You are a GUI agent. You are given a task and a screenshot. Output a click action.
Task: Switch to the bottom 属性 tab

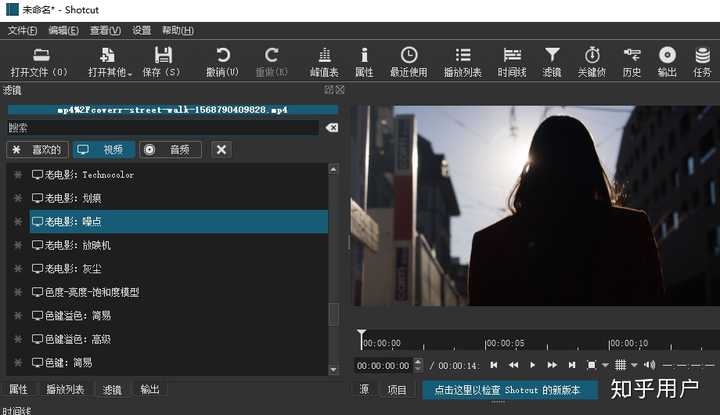coord(18,390)
